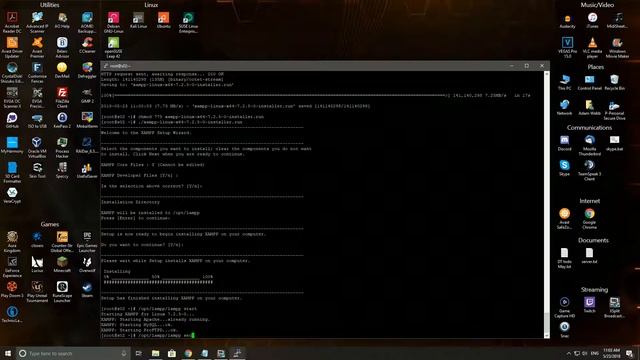Launch GeForce Experience desktop icon
Image resolution: width=640 pixels, height=360 pixels.
[12, 267]
